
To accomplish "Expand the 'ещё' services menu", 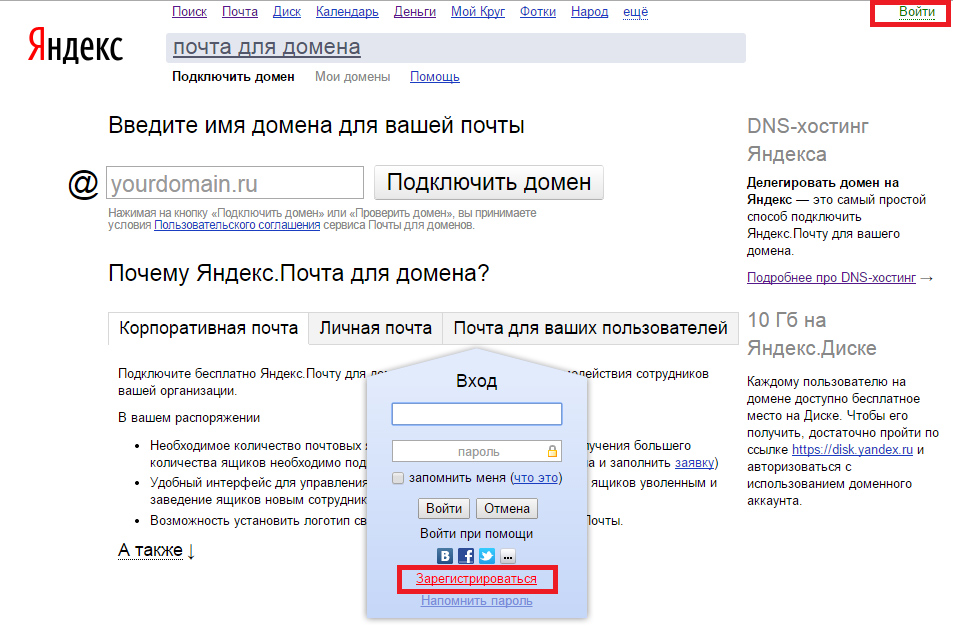I will click(635, 12).
